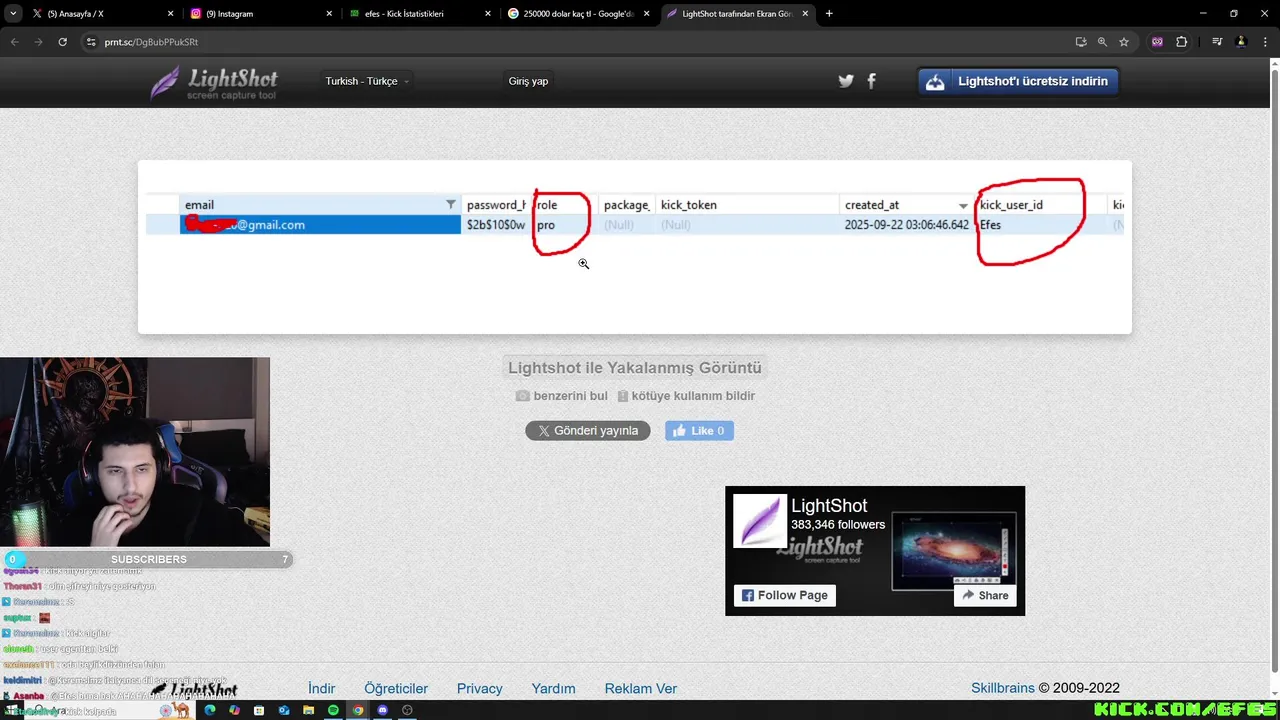1280x720 pixels.
Task: Close the Instagram tab
Action: [x=329, y=14]
